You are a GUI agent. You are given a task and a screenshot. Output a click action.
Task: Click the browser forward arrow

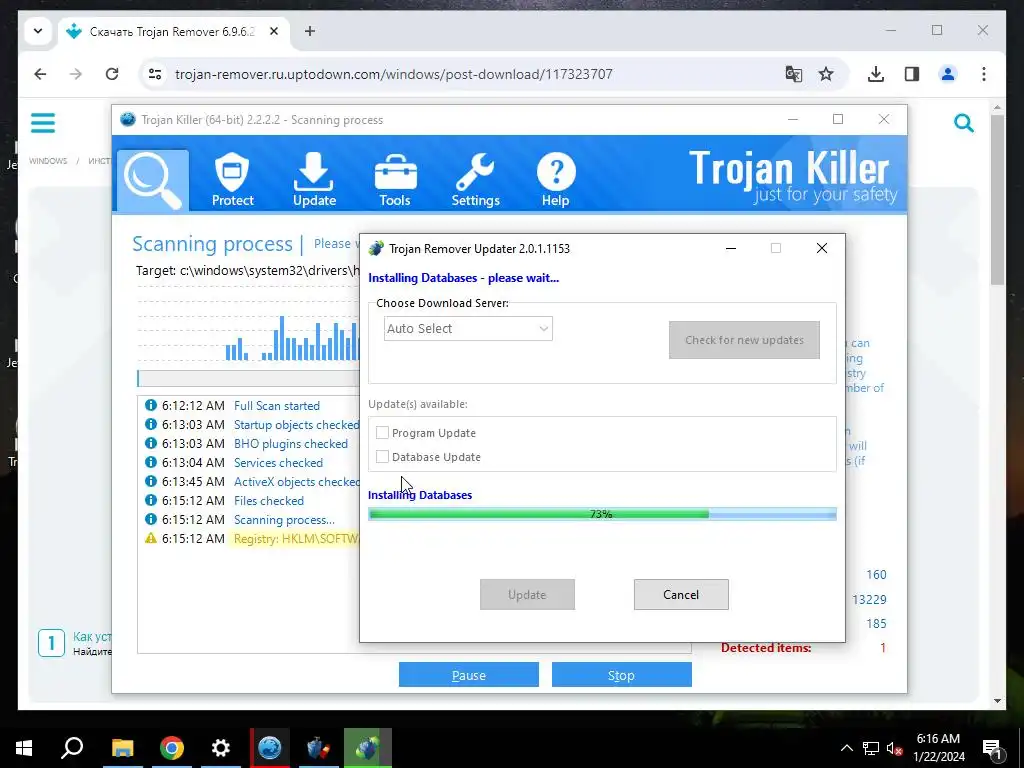[76, 74]
